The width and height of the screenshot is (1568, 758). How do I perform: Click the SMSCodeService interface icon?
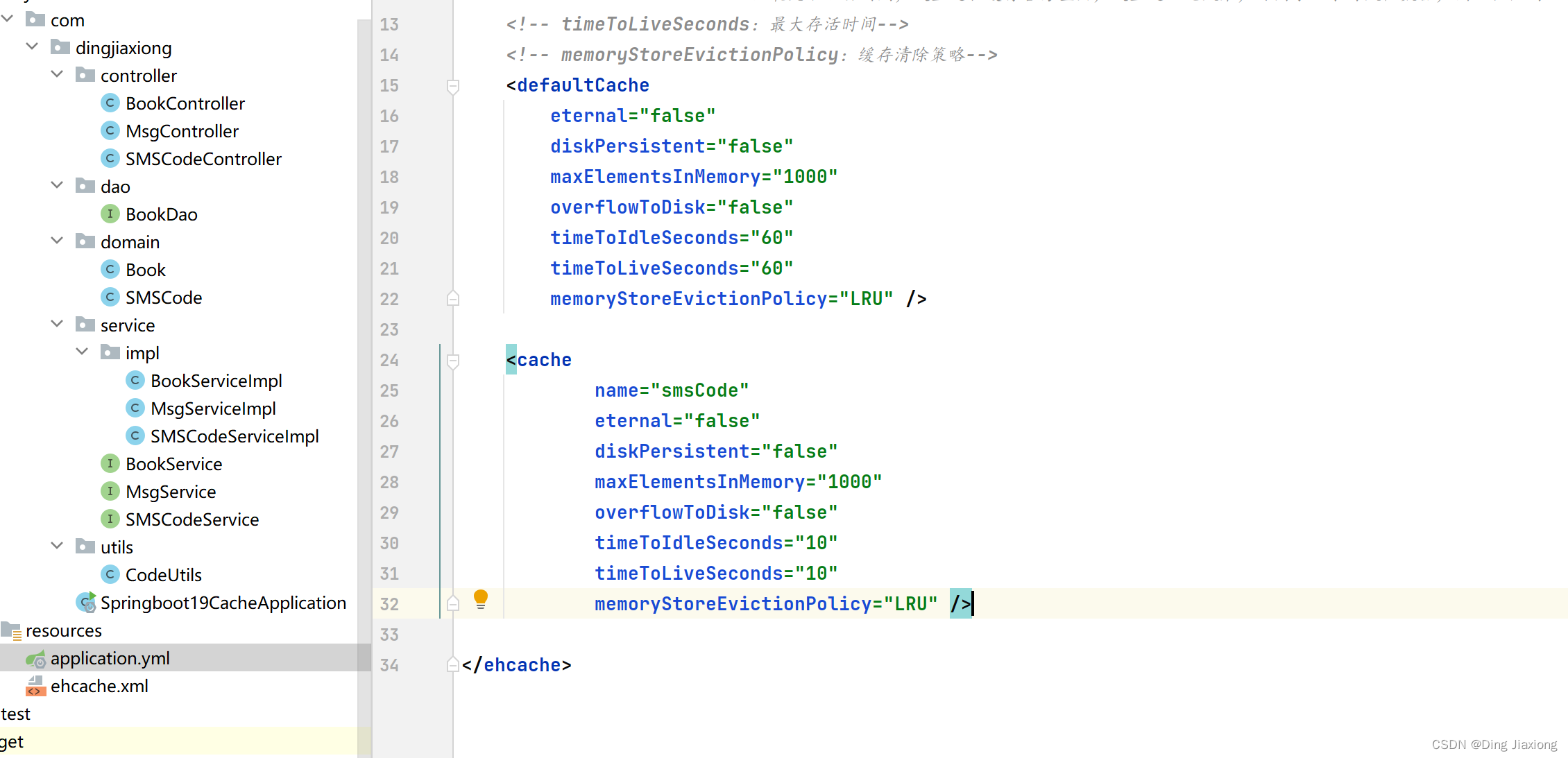[110, 519]
